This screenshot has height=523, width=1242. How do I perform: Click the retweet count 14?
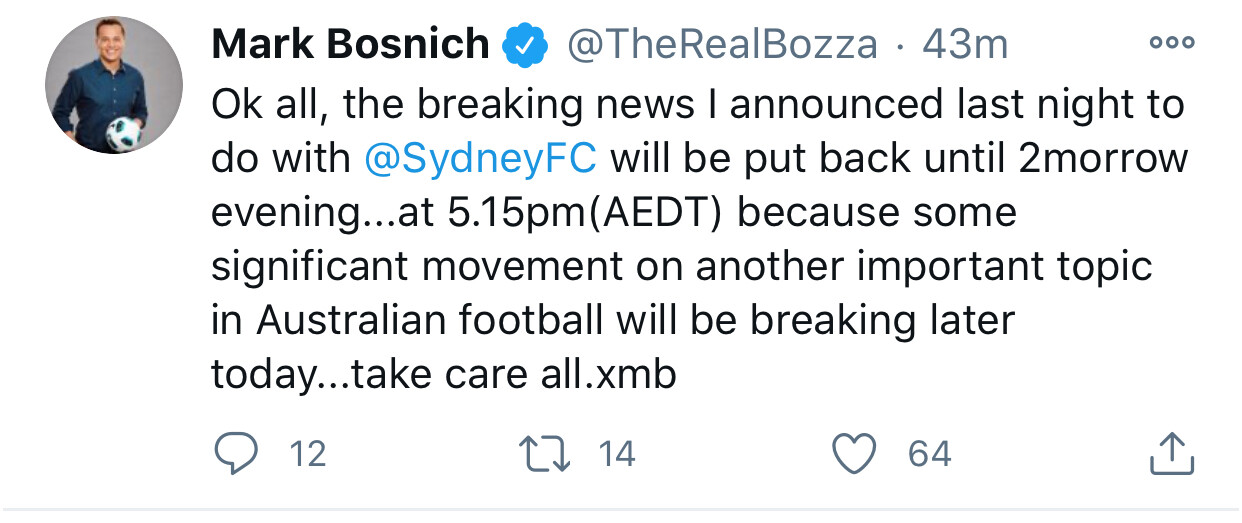coord(617,455)
